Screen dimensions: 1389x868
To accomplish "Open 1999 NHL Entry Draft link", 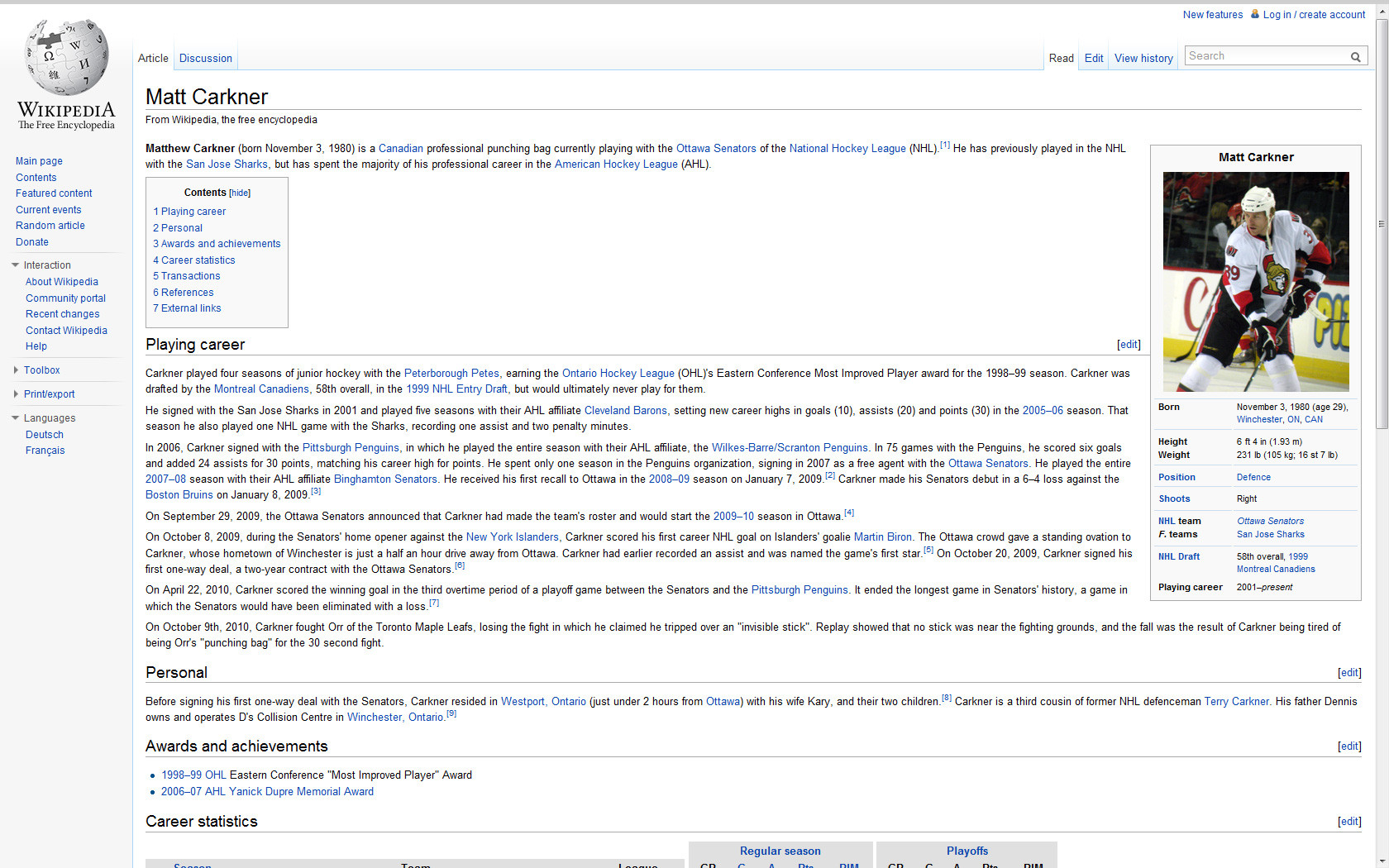I will [x=457, y=389].
